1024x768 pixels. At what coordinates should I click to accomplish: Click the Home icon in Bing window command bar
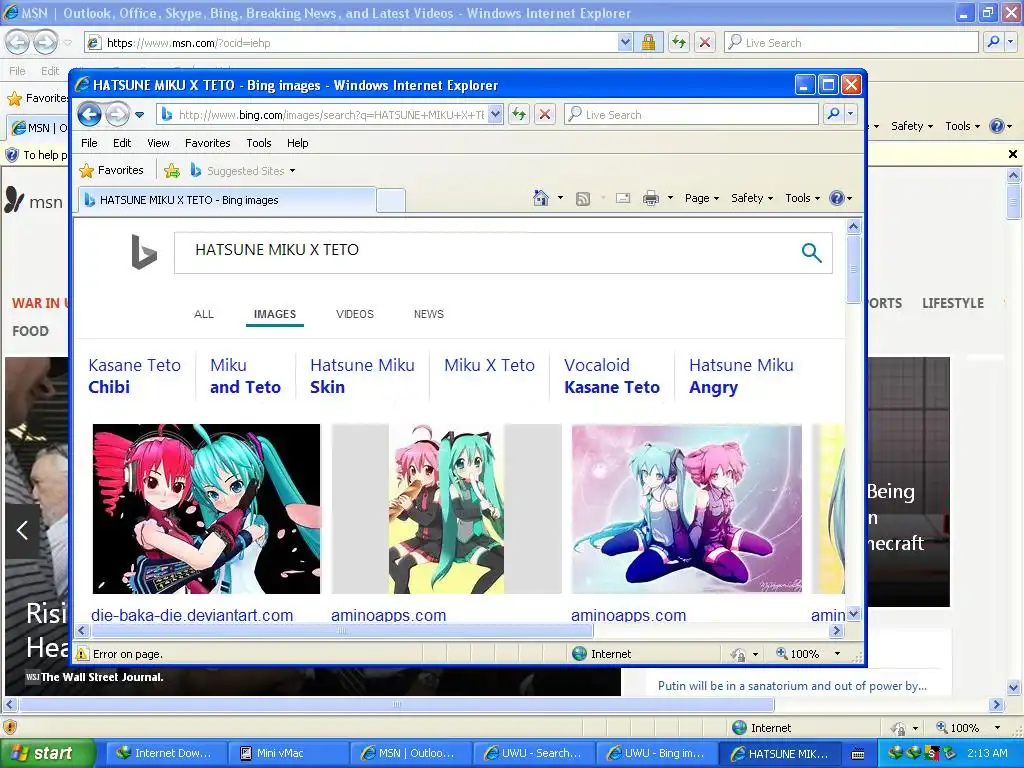[541, 198]
